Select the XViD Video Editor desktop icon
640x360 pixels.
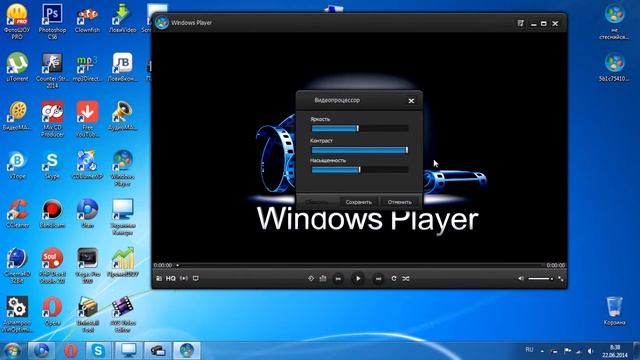click(x=122, y=314)
